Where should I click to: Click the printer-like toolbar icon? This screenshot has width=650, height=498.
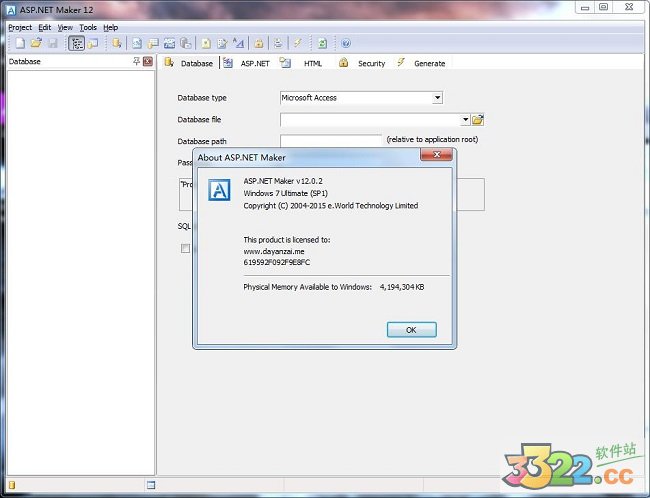coord(278,43)
